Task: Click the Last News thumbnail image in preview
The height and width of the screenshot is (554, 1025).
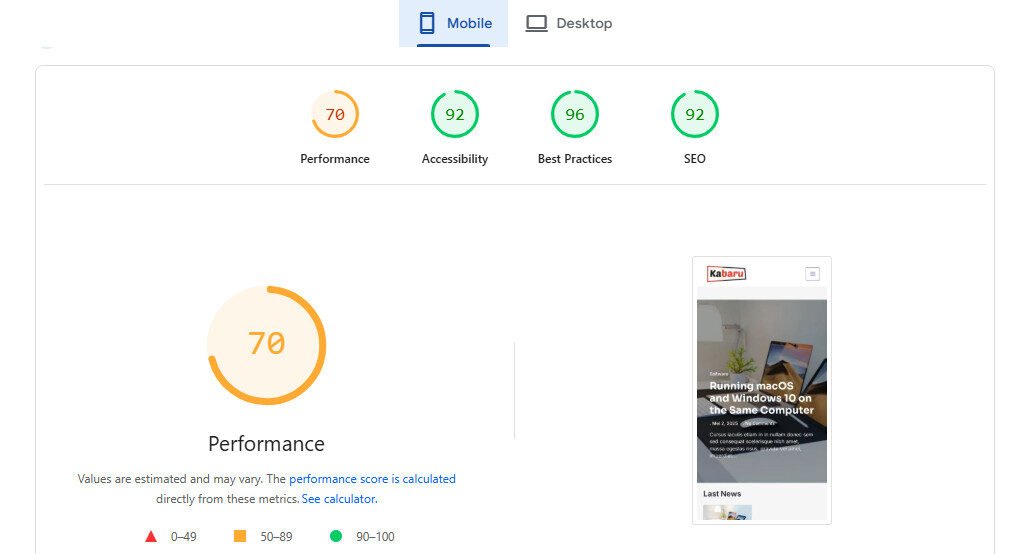Action: click(x=728, y=512)
